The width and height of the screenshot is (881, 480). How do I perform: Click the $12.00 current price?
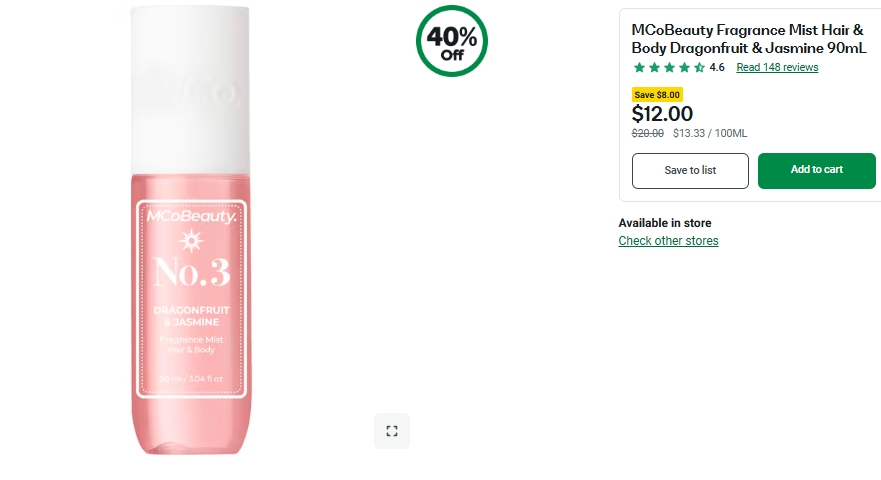click(662, 114)
